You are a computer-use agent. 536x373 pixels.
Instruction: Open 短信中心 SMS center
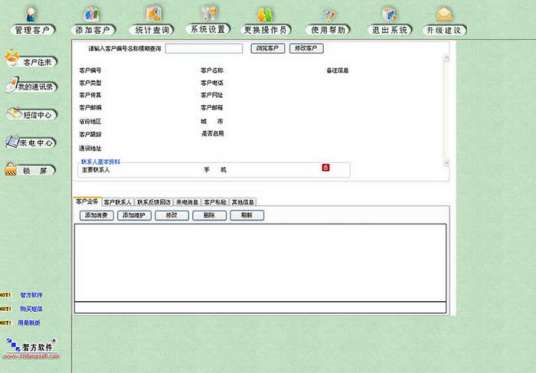tap(32, 114)
